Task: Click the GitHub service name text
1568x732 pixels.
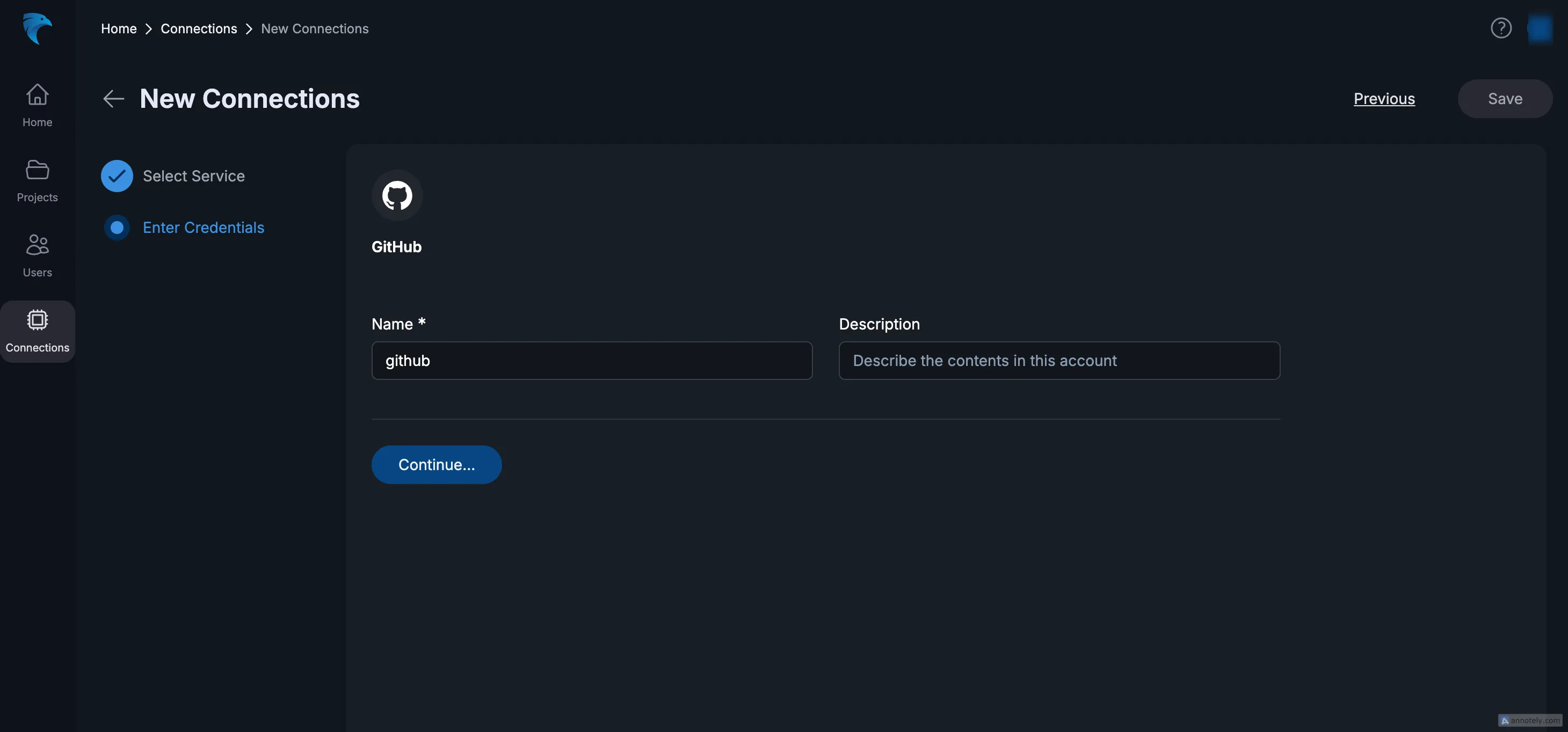Action: [x=396, y=247]
